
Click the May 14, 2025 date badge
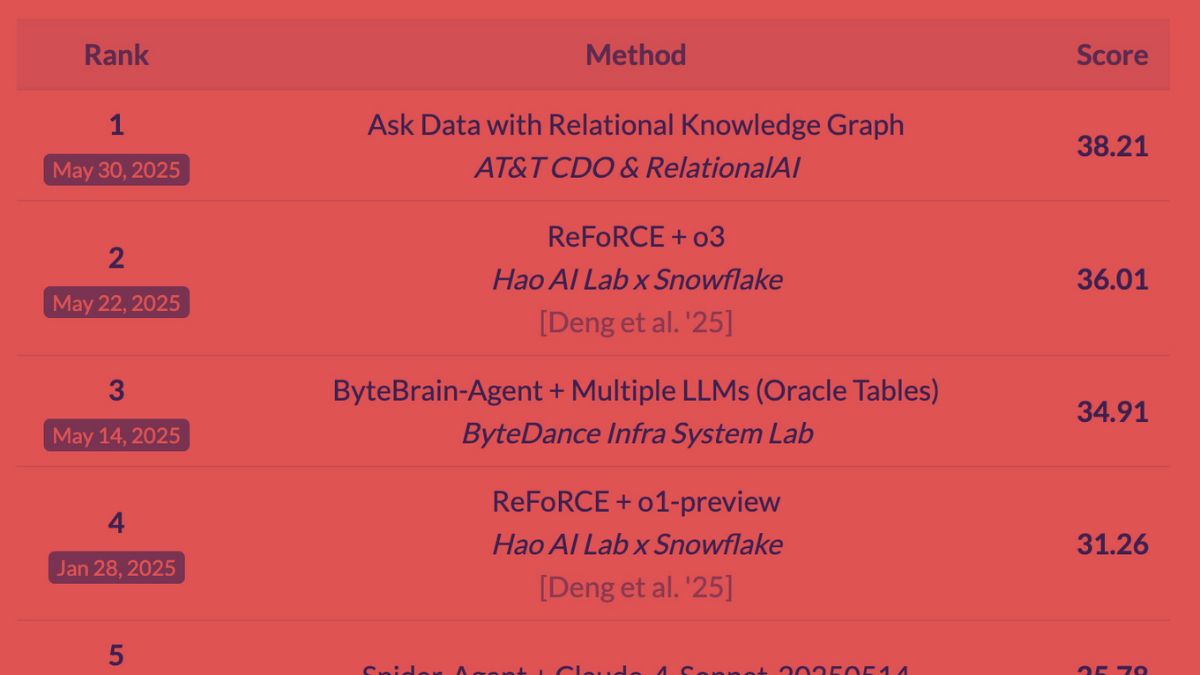click(116, 436)
